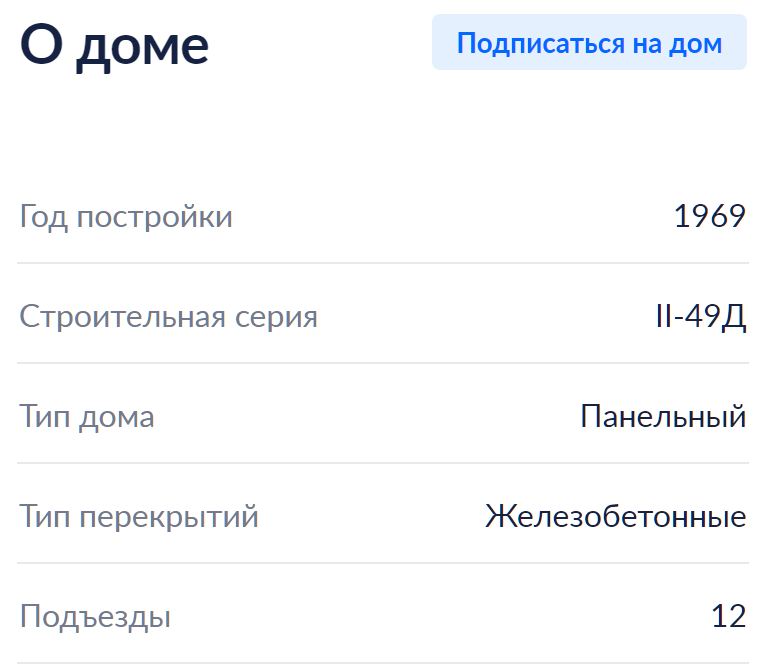This screenshot has width=774, height=668.
Task: Select the Панельный value
Action: (x=663, y=416)
